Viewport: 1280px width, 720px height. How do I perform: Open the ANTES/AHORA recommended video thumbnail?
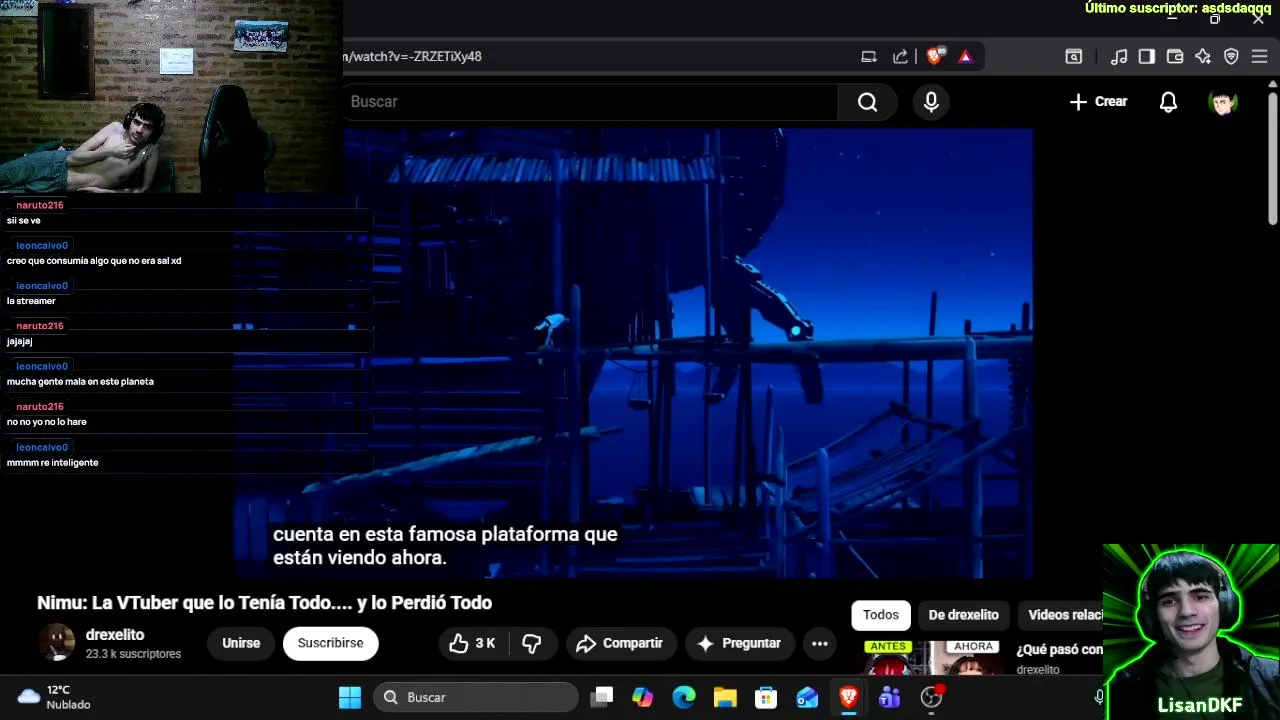point(935,658)
